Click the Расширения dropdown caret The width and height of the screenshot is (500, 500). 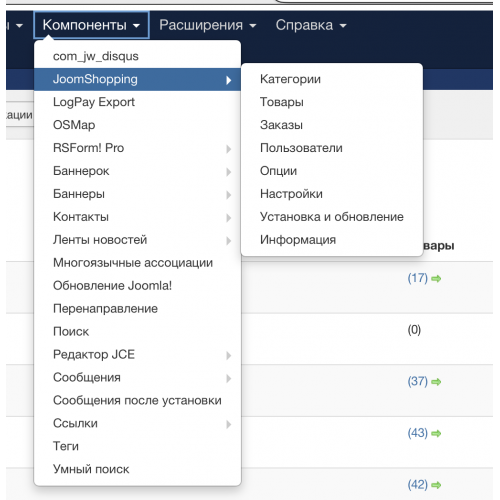(x=253, y=26)
